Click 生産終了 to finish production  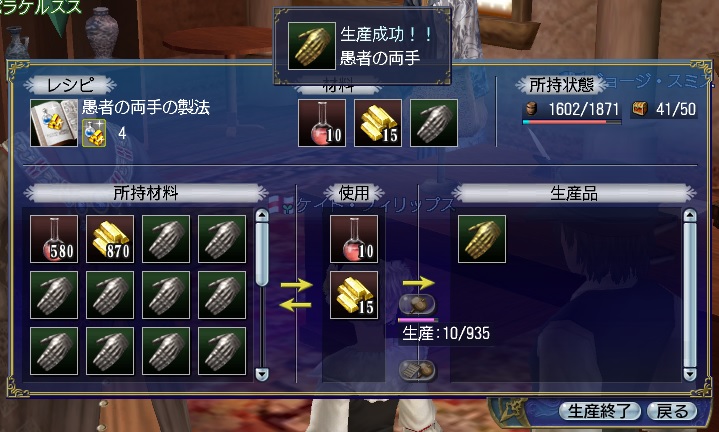(x=599, y=411)
